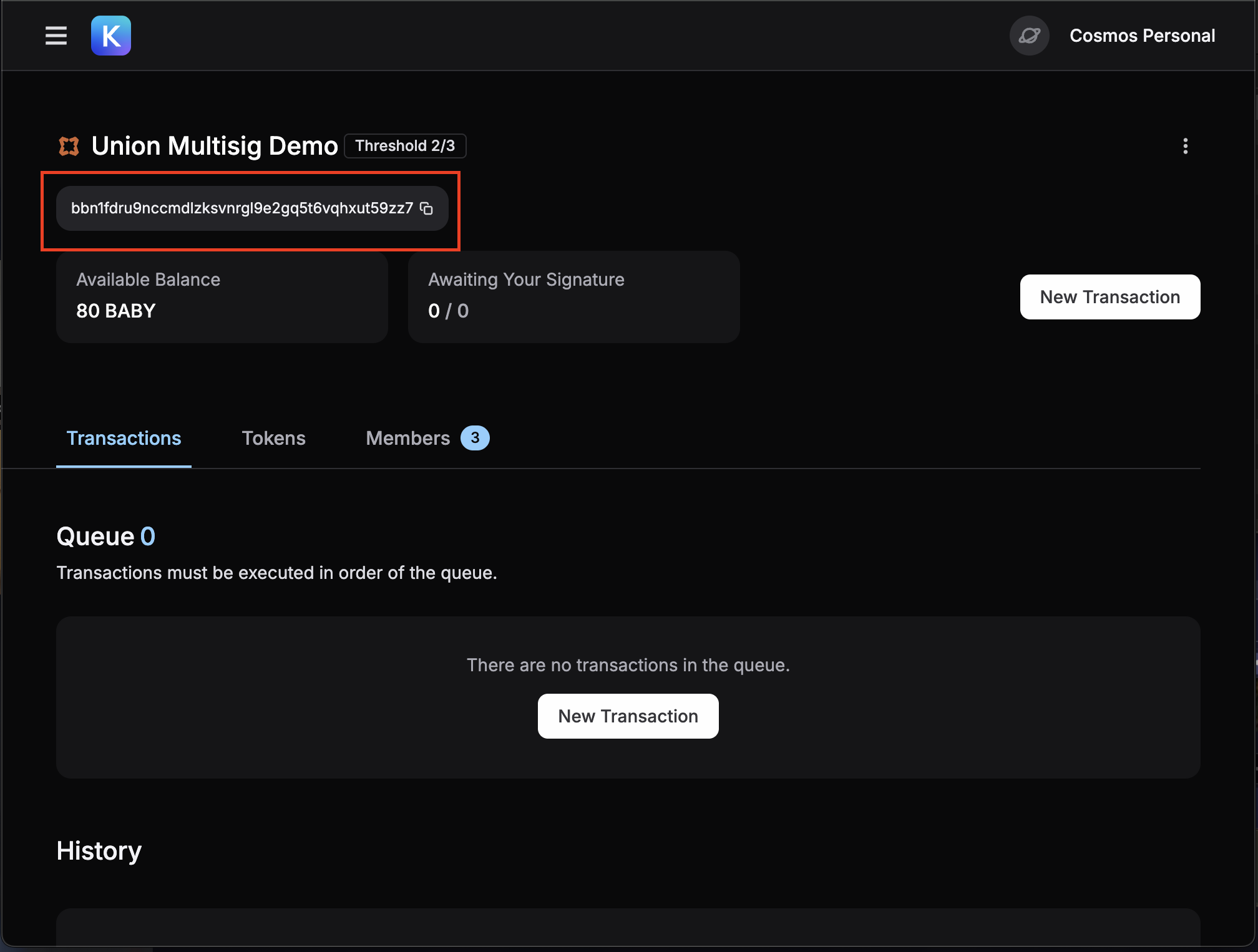The image size is (1258, 952).
Task: Open the hamburger navigation menu
Action: (x=56, y=36)
